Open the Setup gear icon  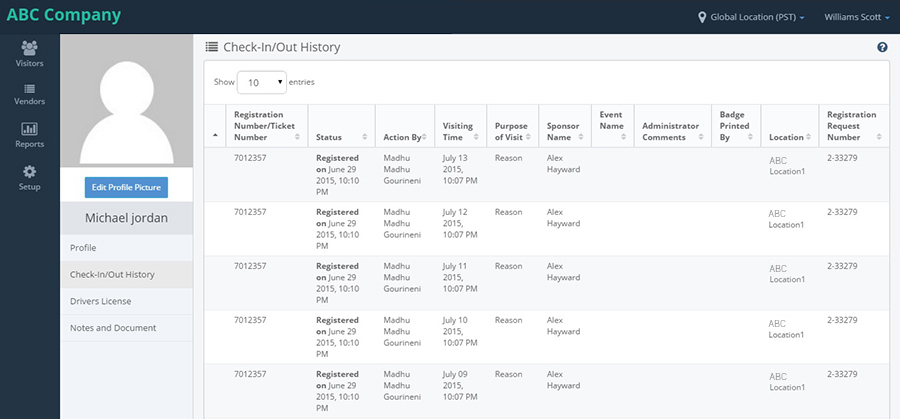pyautogui.click(x=29, y=172)
